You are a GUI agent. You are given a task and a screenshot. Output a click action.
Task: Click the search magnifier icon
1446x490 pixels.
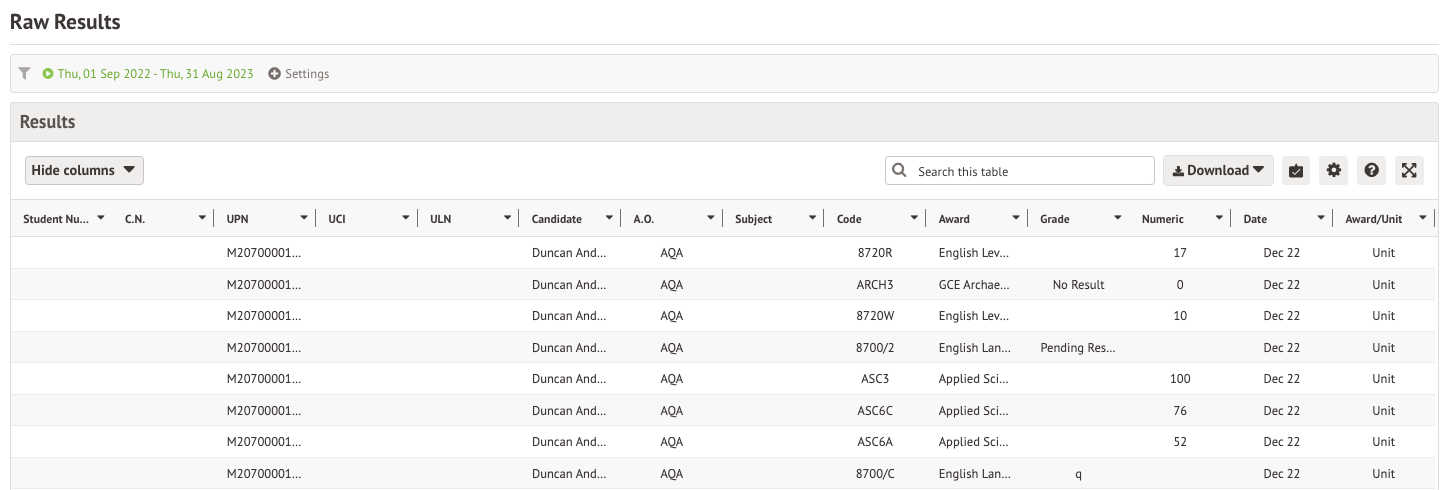coord(900,171)
